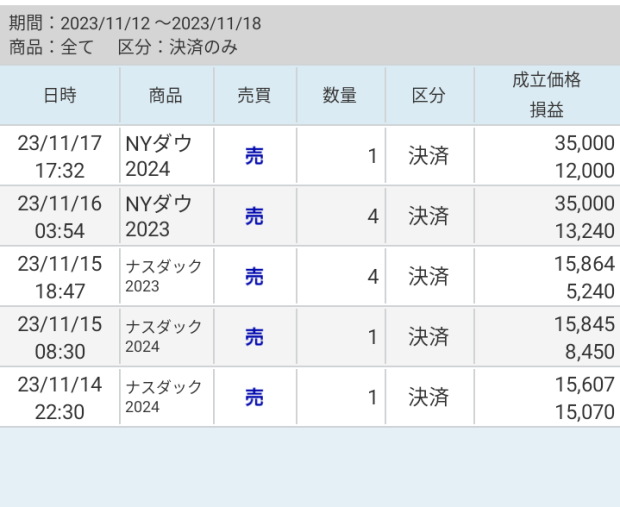Click 売 in the 23/11/16 03:54 row

pyautogui.click(x=255, y=217)
